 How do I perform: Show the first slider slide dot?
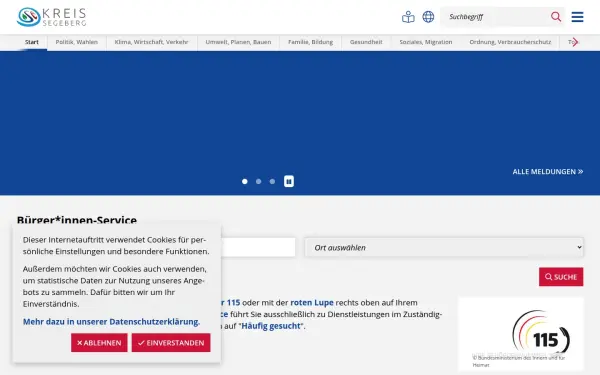pyautogui.click(x=245, y=181)
